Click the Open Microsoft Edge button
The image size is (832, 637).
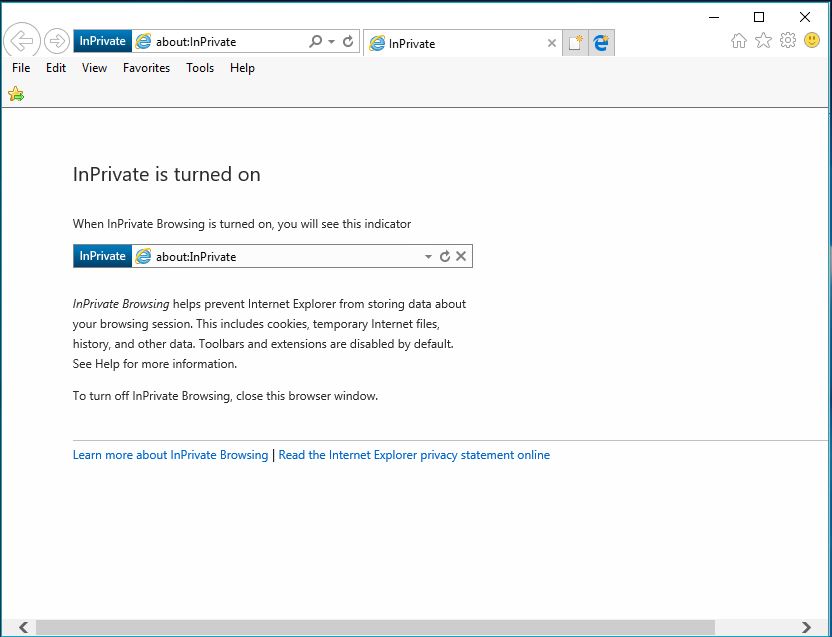tap(602, 42)
